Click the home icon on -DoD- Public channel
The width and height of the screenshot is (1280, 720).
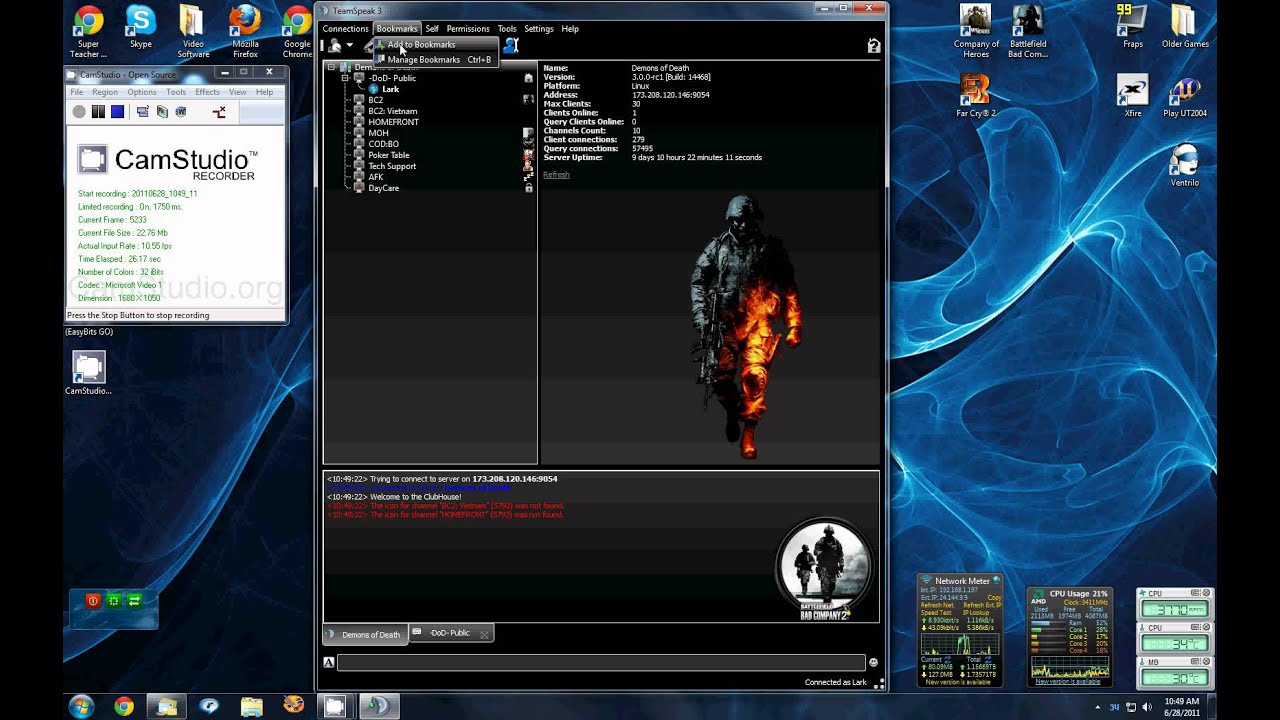(528, 78)
